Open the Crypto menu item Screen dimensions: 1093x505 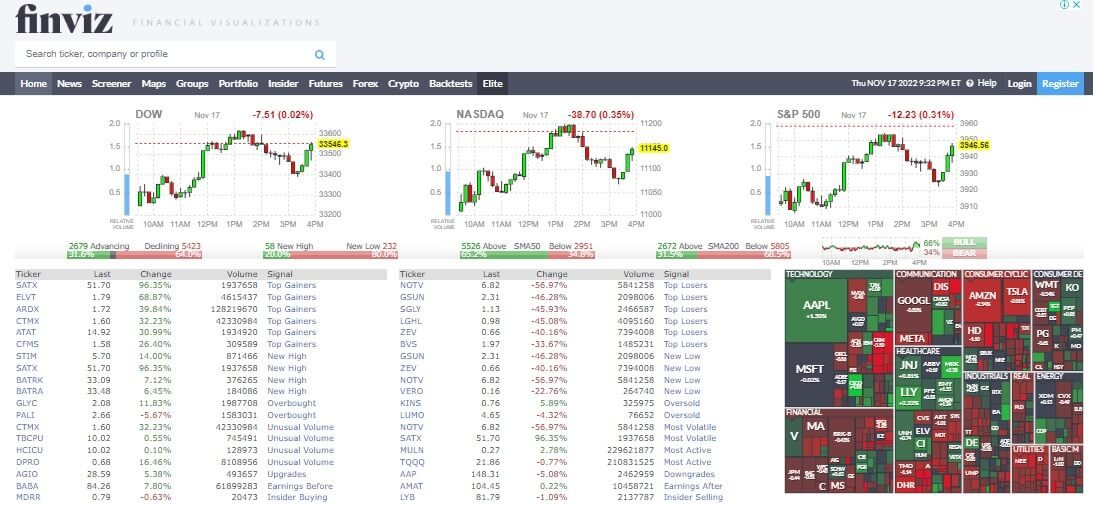click(x=404, y=84)
